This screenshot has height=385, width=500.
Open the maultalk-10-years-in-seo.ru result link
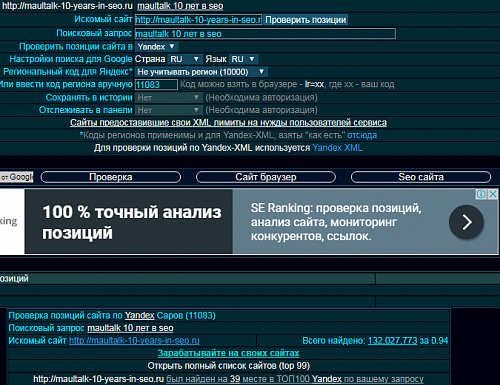click(x=134, y=341)
